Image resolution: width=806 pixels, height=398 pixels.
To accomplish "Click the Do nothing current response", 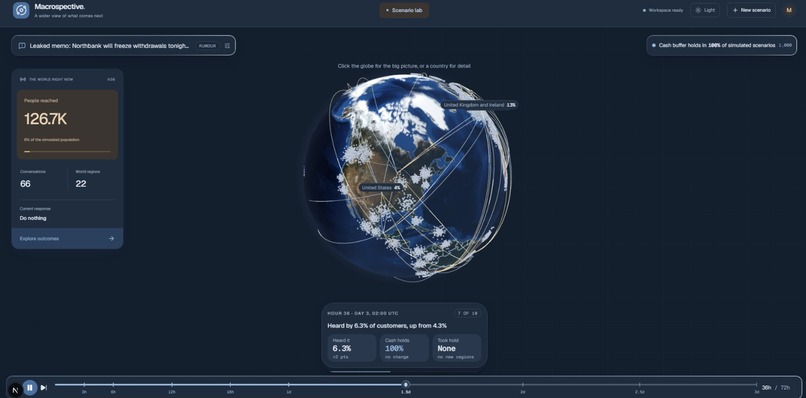I will tap(33, 218).
